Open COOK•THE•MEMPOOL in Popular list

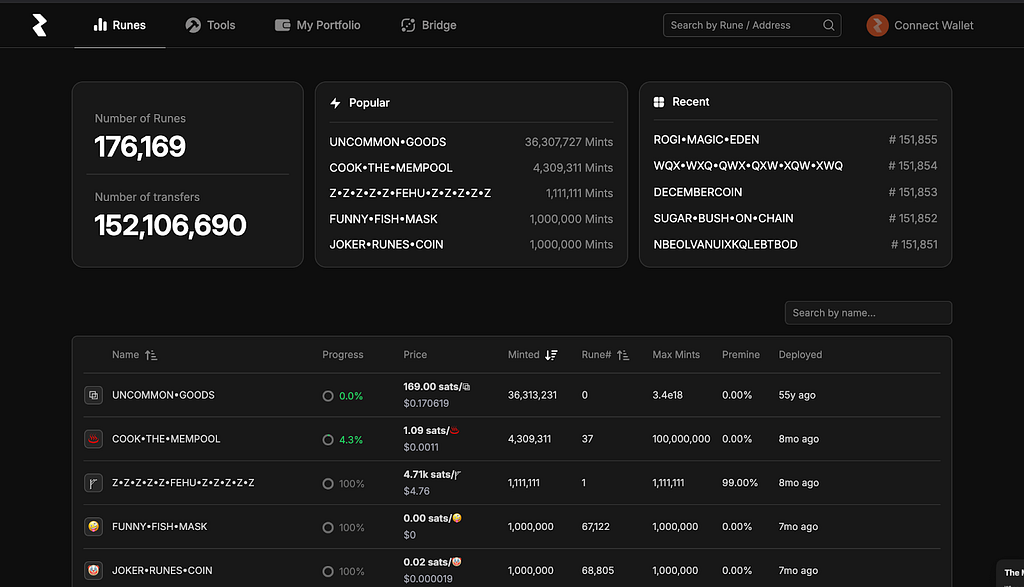(391, 168)
